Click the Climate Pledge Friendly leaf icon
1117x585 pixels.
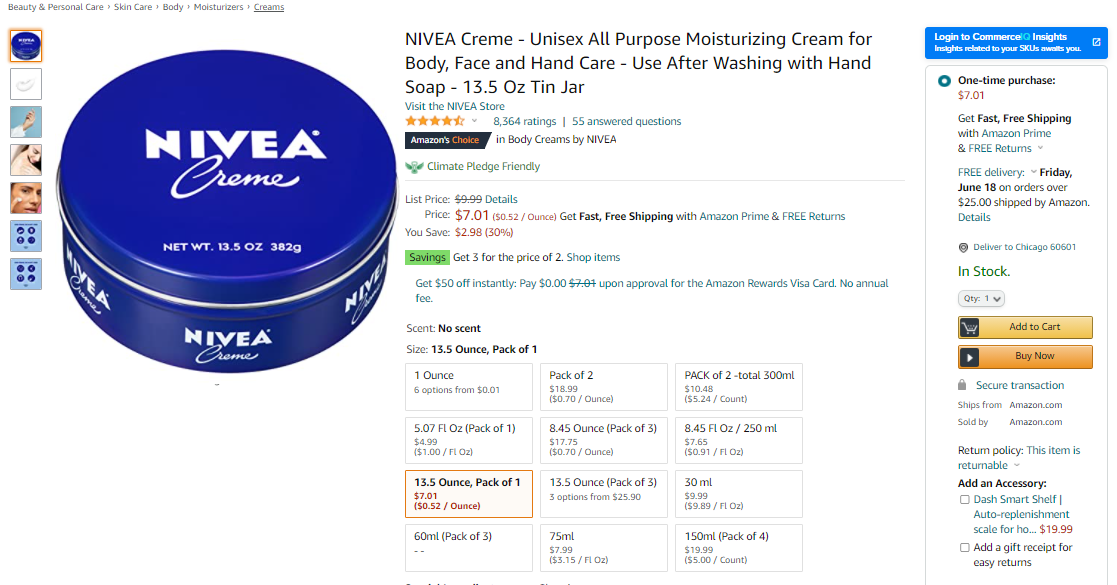click(414, 167)
